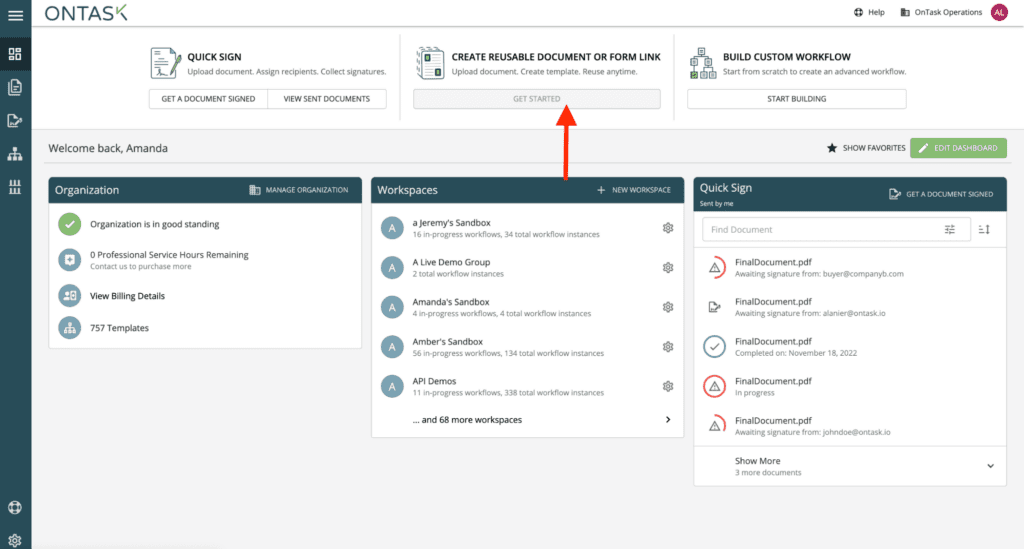Open the API Demos workspace
Image resolution: width=1024 pixels, height=549 pixels.
(528, 386)
